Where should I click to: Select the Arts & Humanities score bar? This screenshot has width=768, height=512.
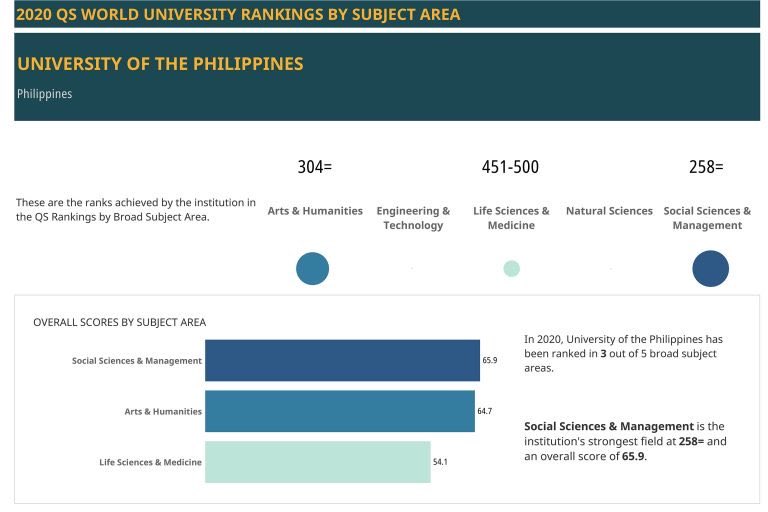pos(340,411)
